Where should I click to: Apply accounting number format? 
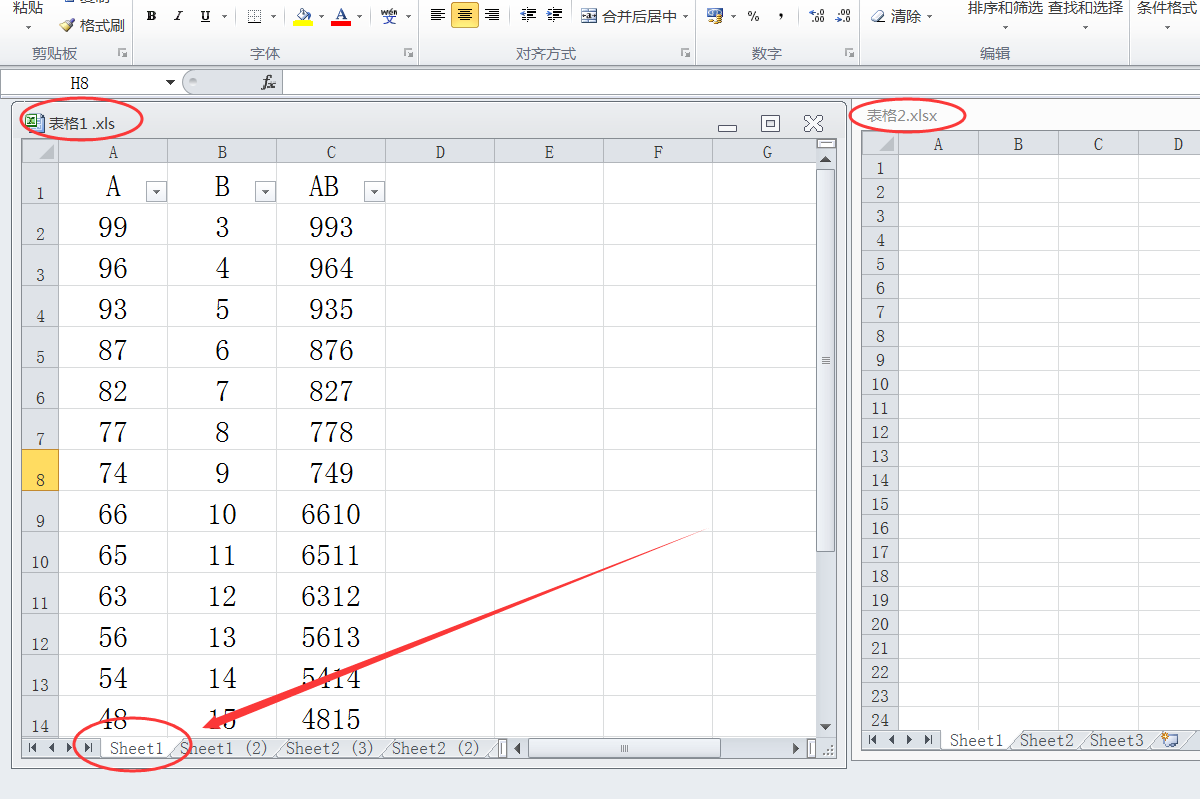714,16
